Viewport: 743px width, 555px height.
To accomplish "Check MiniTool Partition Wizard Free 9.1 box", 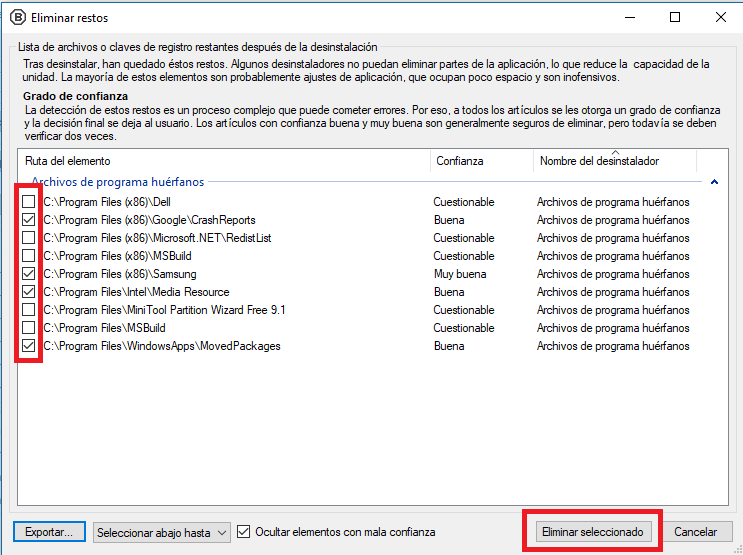I will [x=28, y=309].
